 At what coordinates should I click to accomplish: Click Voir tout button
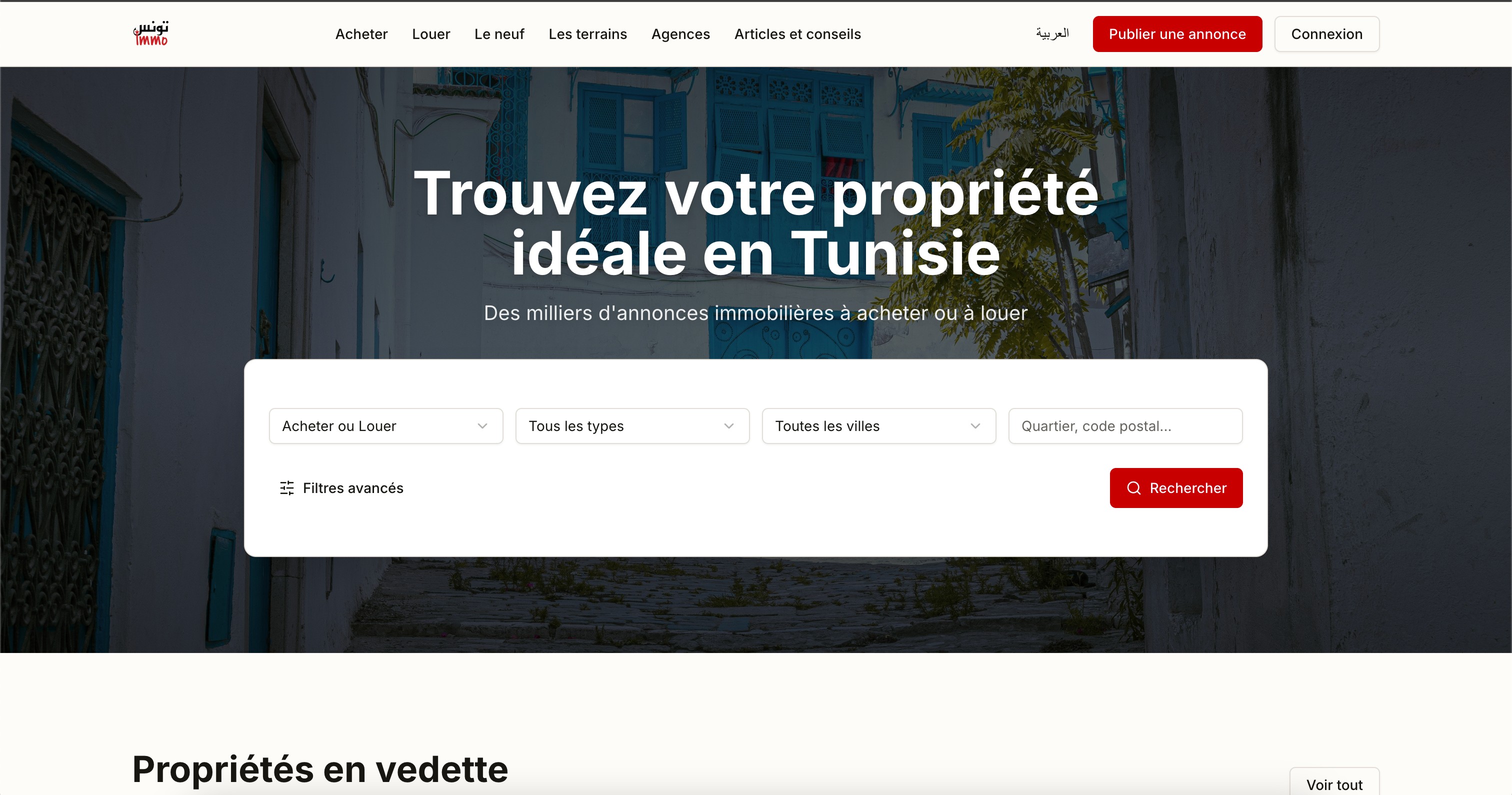pos(1333,784)
